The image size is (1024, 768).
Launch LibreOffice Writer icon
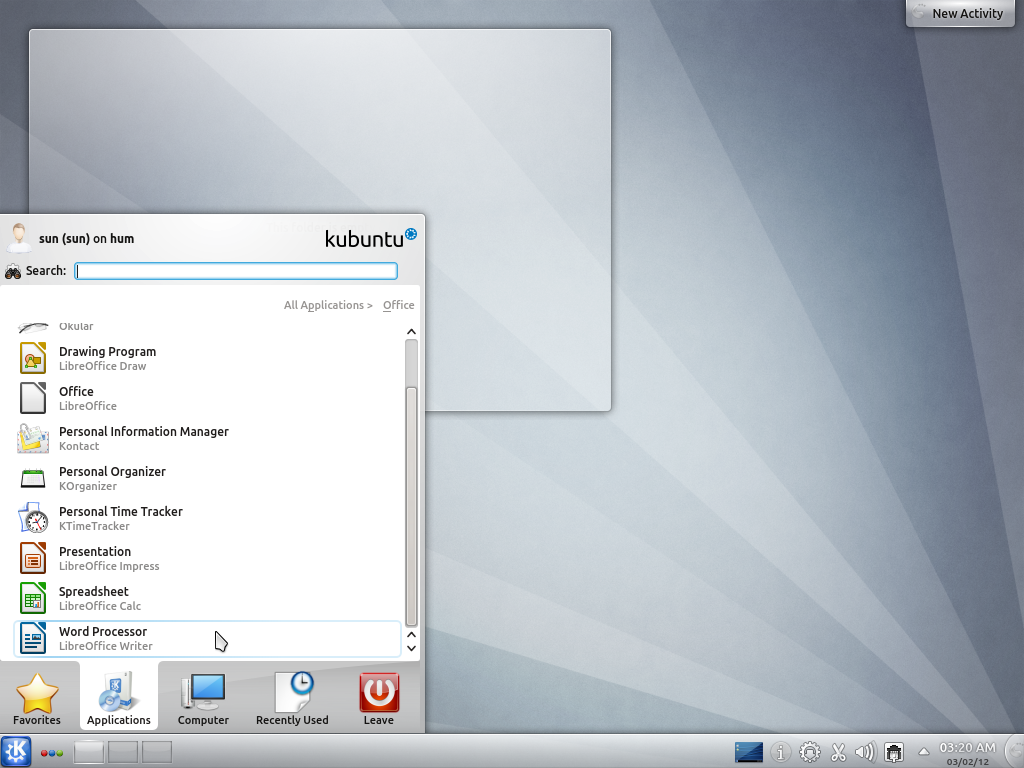(33, 638)
